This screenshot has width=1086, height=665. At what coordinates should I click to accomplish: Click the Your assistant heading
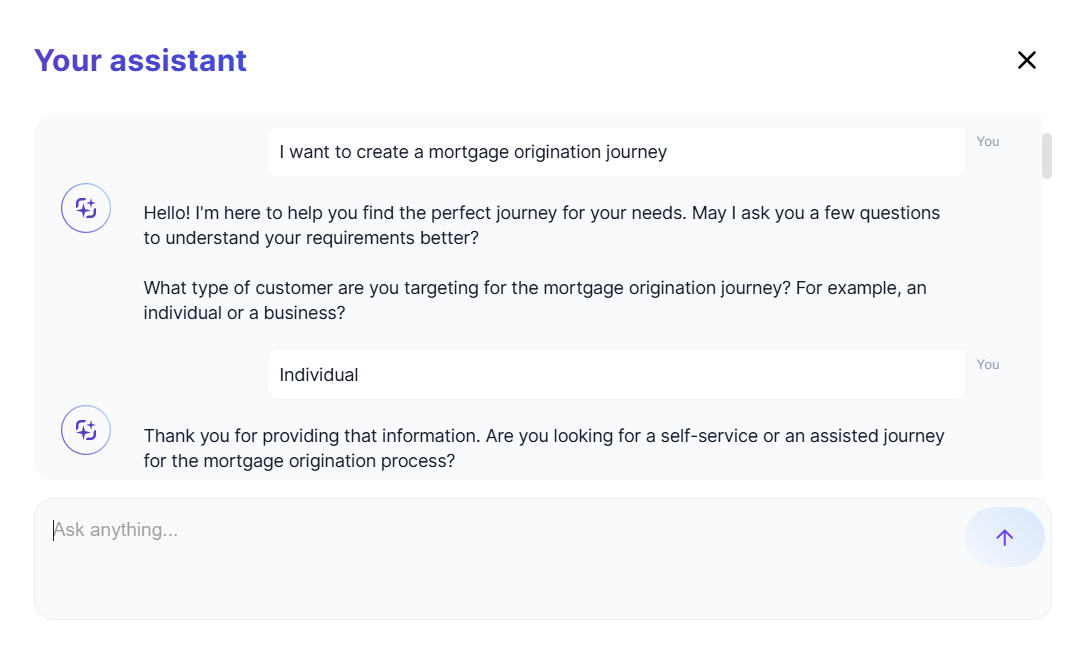tap(140, 60)
